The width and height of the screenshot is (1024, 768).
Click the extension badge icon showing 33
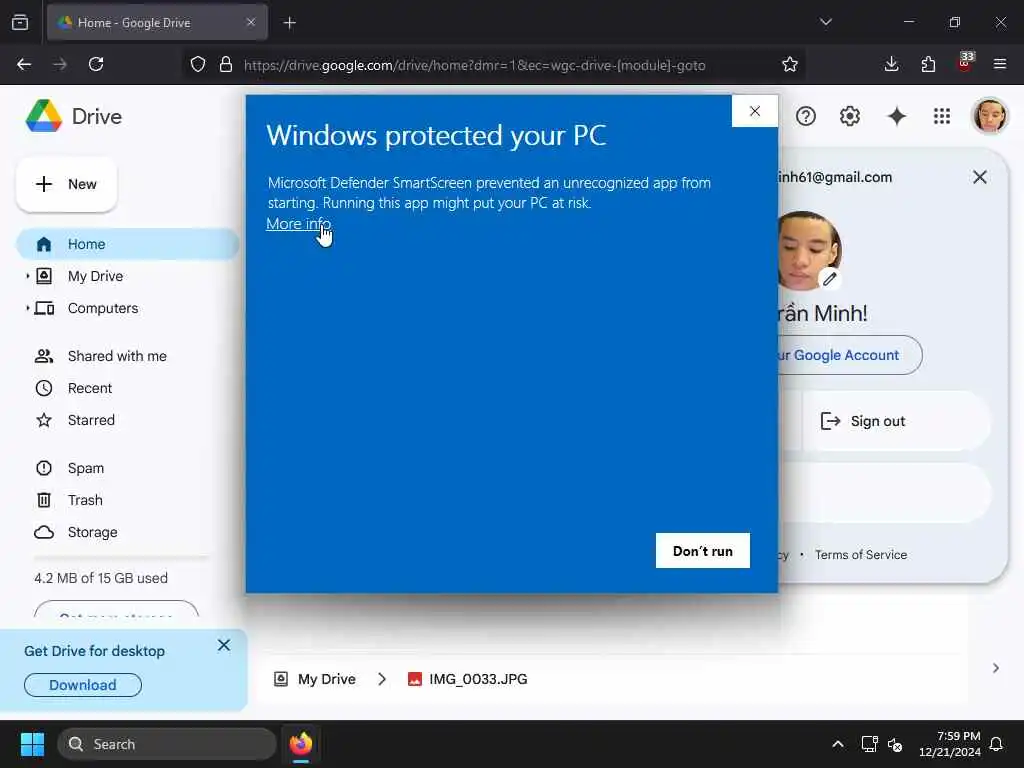pos(965,62)
